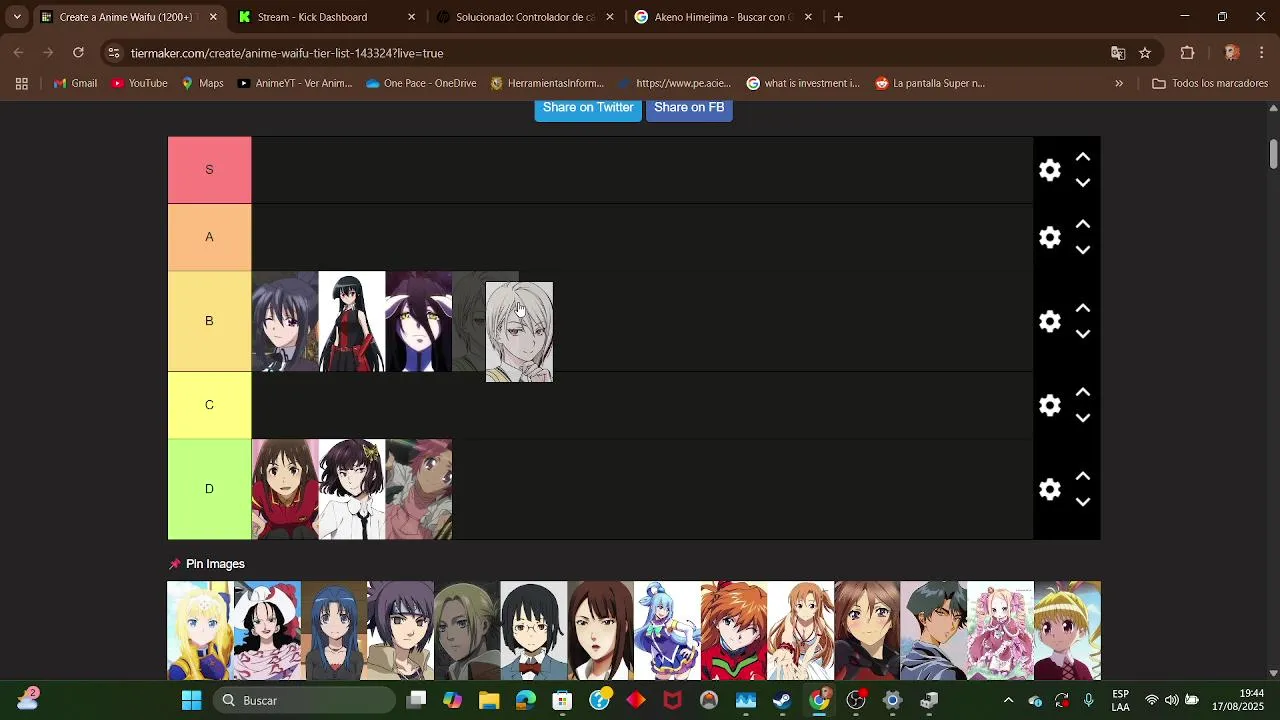Select red-and-black dressed character in B tier

point(352,321)
